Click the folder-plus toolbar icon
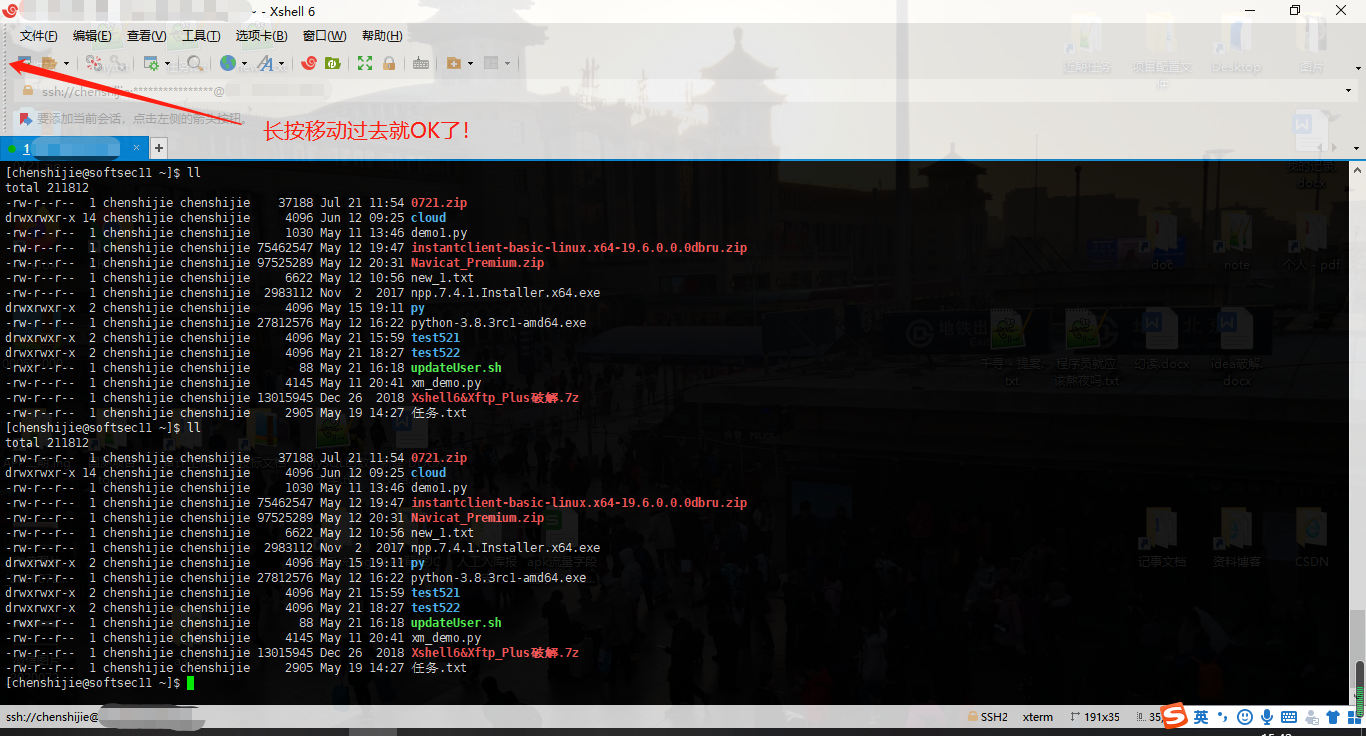1366x736 pixels. pyautogui.click(x=454, y=63)
